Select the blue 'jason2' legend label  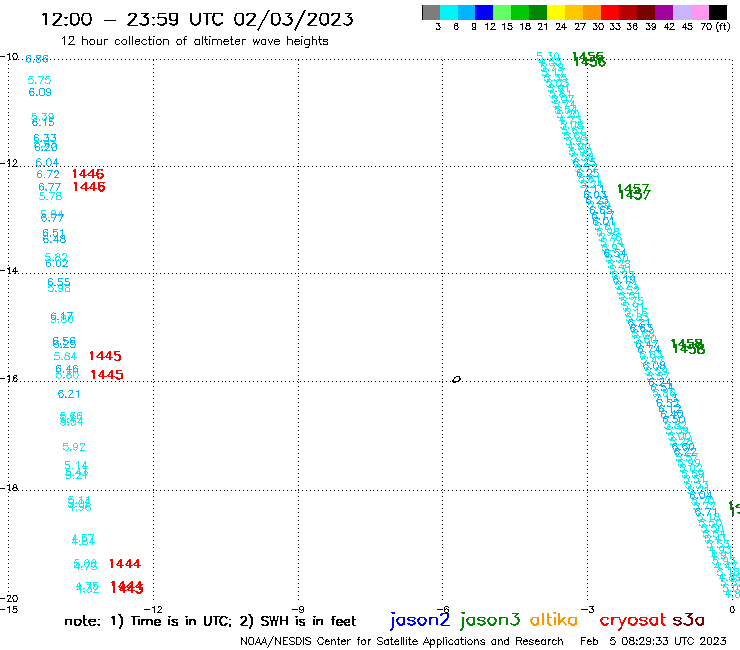coord(420,620)
